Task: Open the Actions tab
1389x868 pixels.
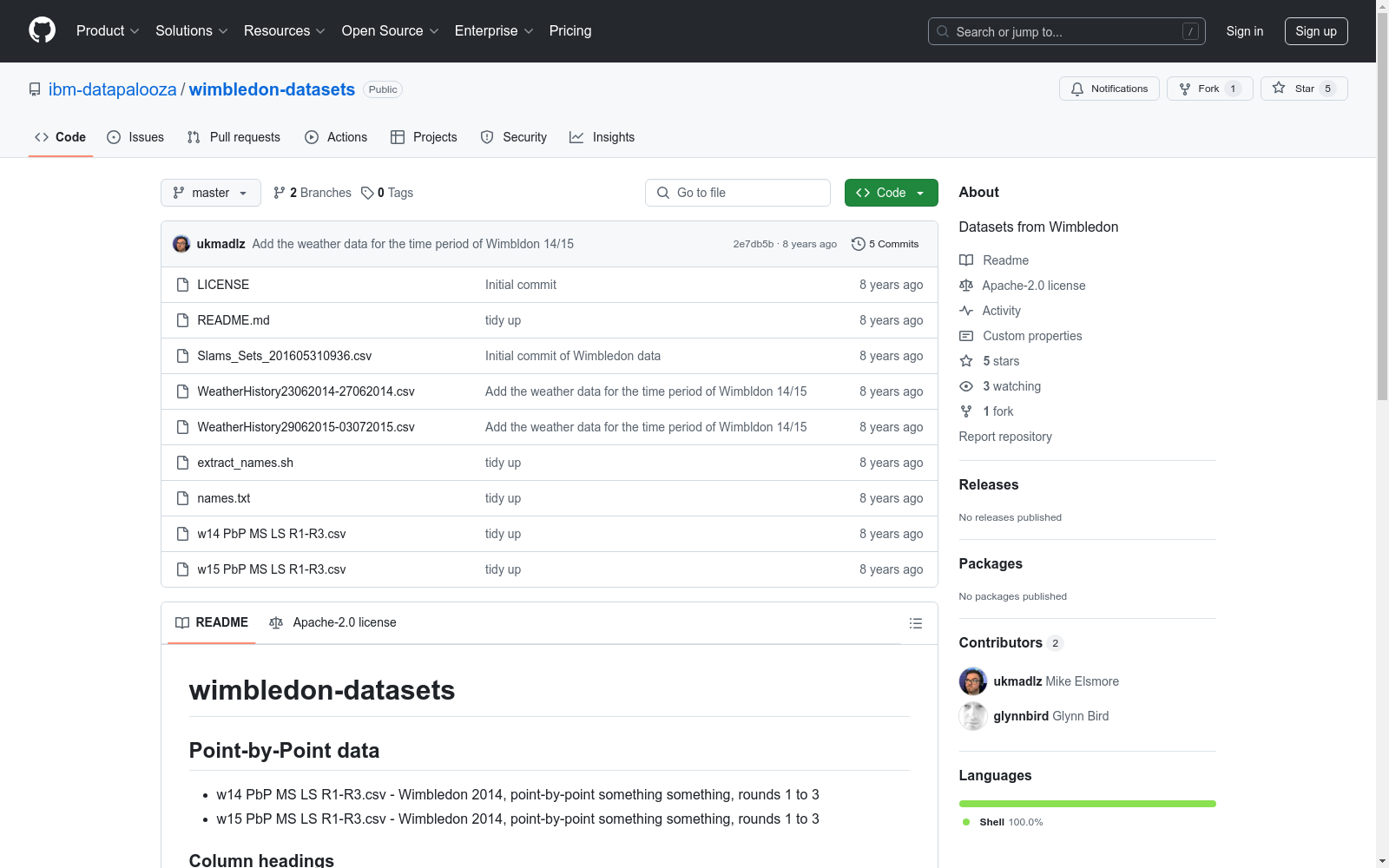Action: point(336,137)
